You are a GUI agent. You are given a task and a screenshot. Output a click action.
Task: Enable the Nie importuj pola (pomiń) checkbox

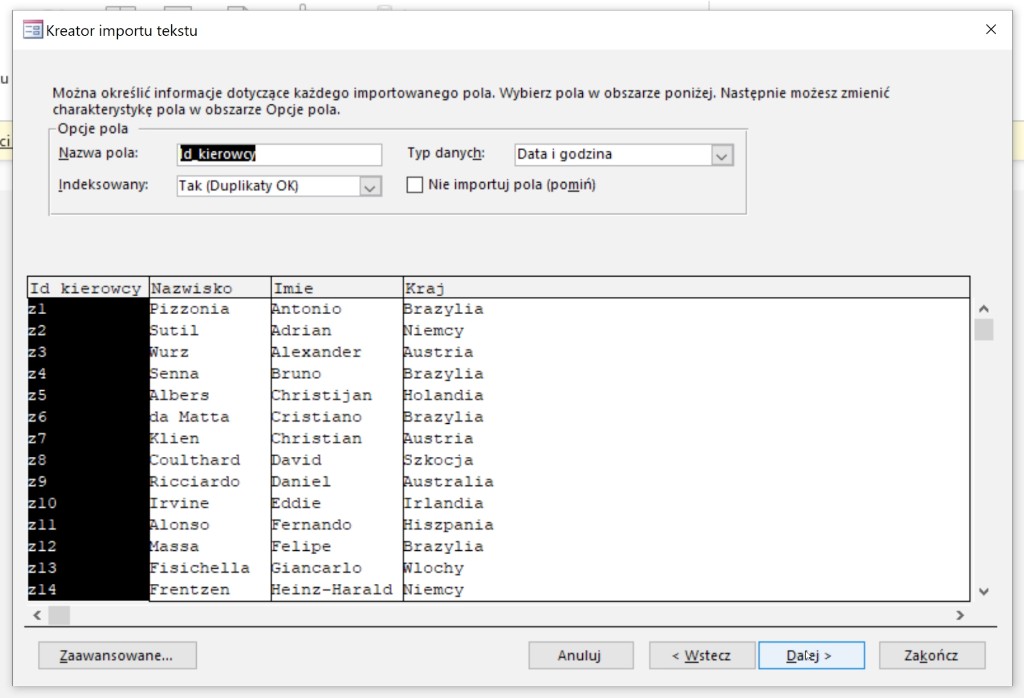415,185
